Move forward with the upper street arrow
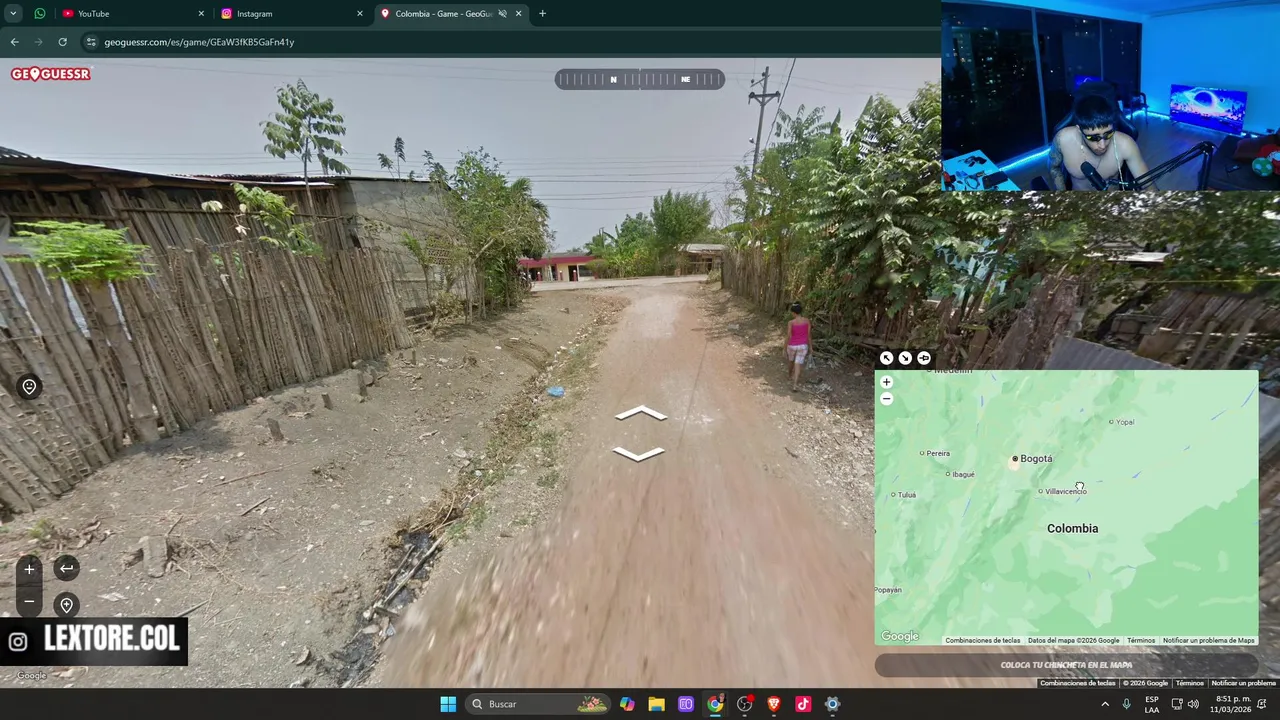 tap(640, 413)
